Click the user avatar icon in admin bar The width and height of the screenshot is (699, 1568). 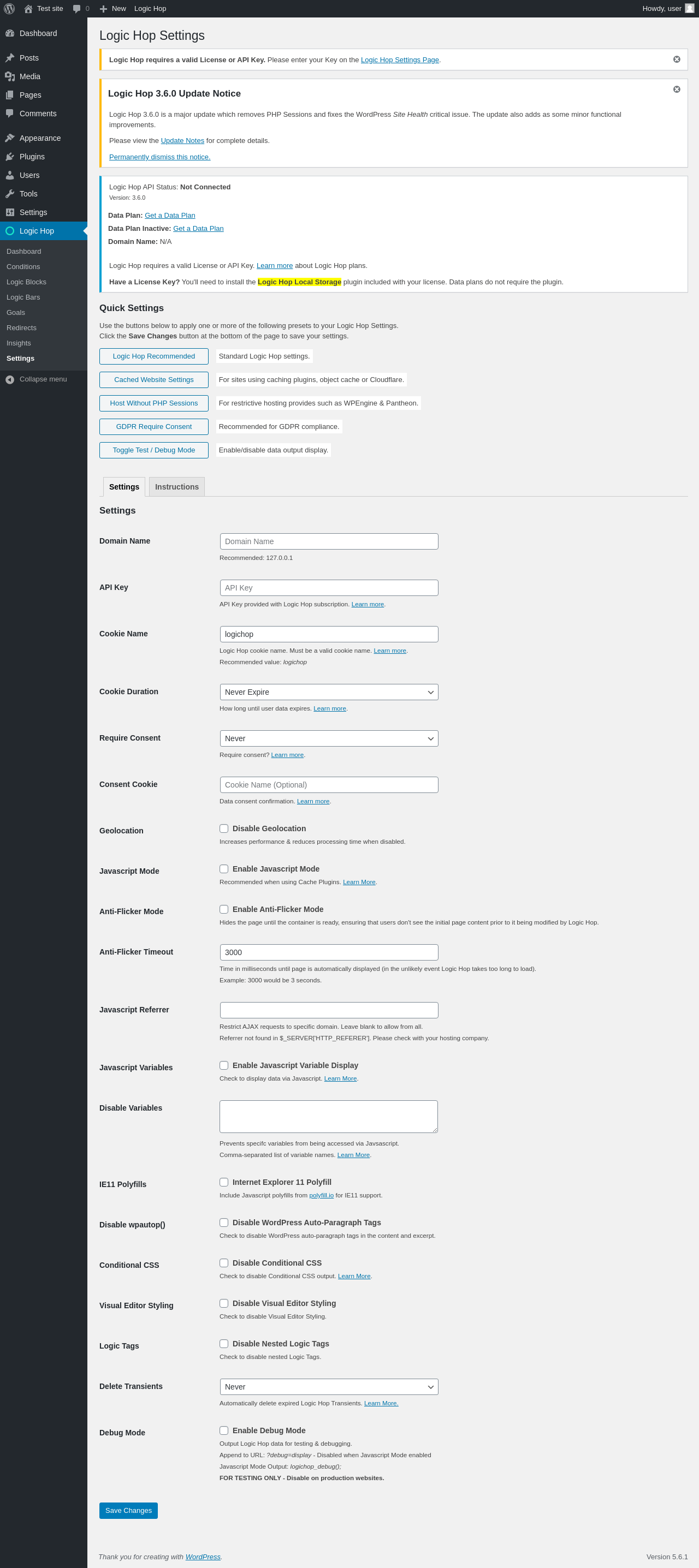(x=689, y=9)
